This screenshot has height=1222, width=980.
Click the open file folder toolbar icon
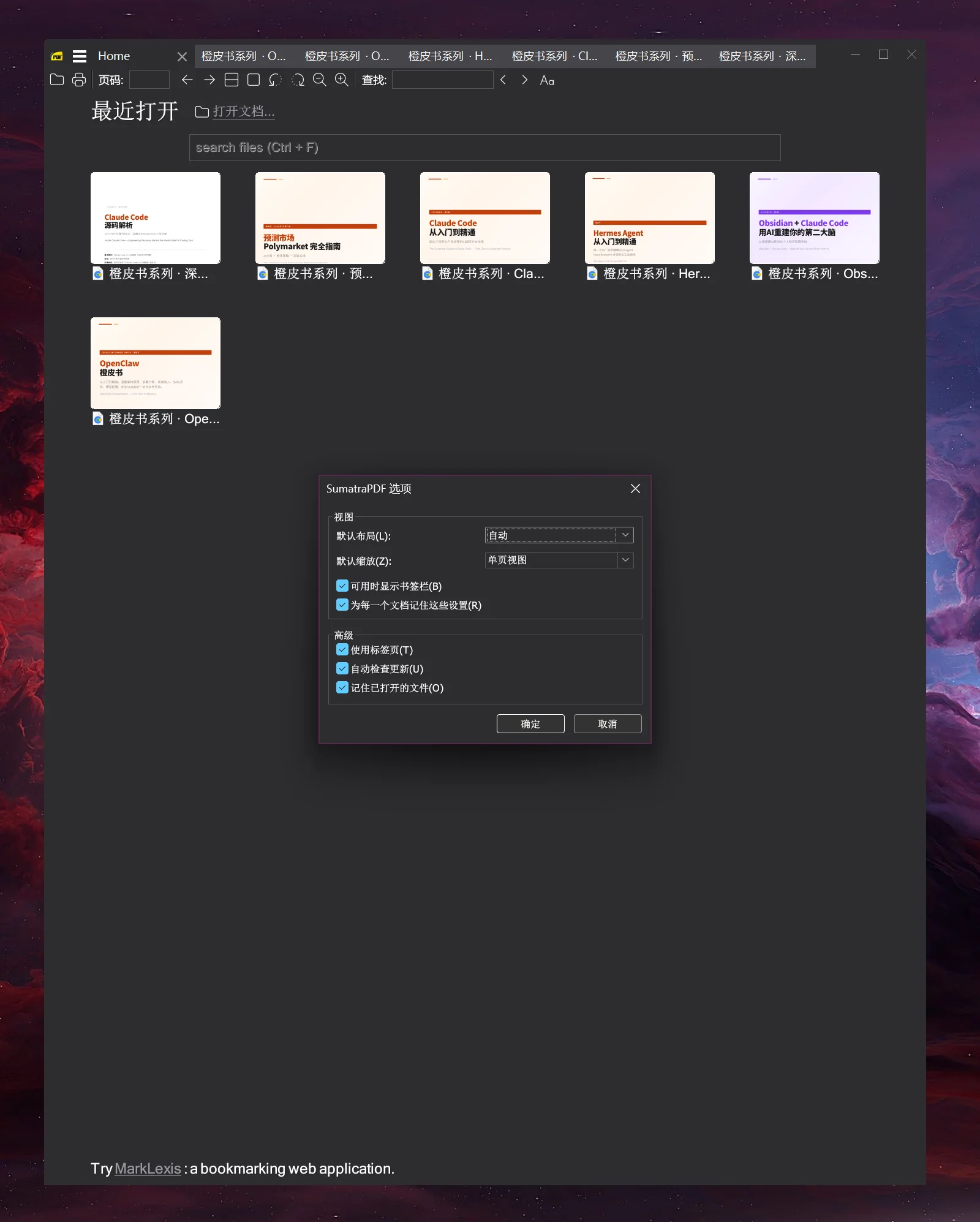[x=57, y=80]
